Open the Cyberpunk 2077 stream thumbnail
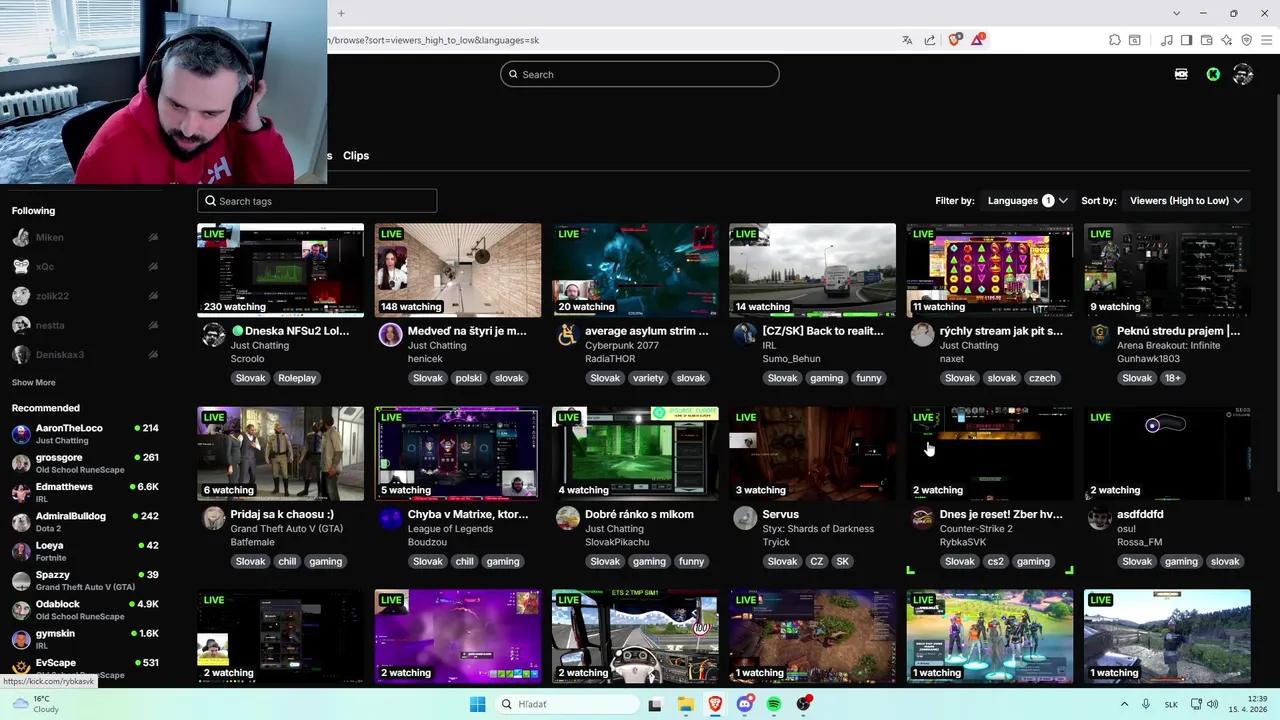1280x720 pixels. coord(635,270)
